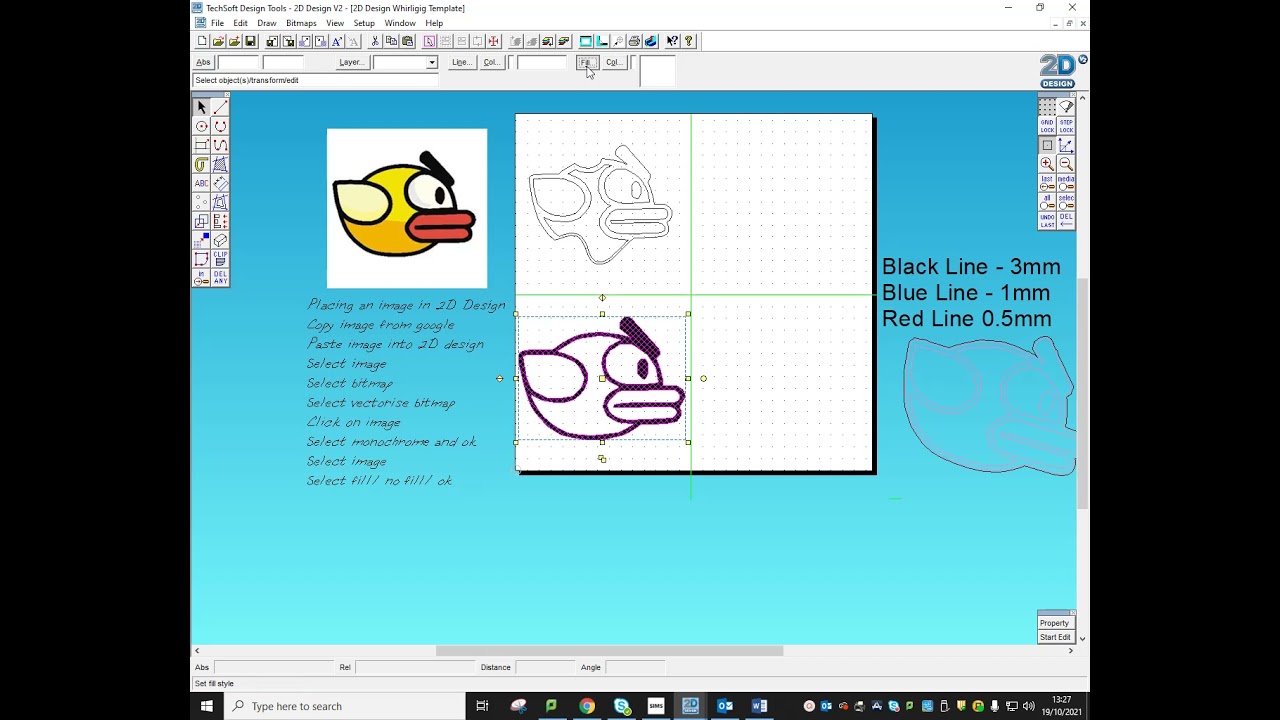The width and height of the screenshot is (1280, 720).
Task: Click the UNDO LAST button
Action: [1047, 221]
